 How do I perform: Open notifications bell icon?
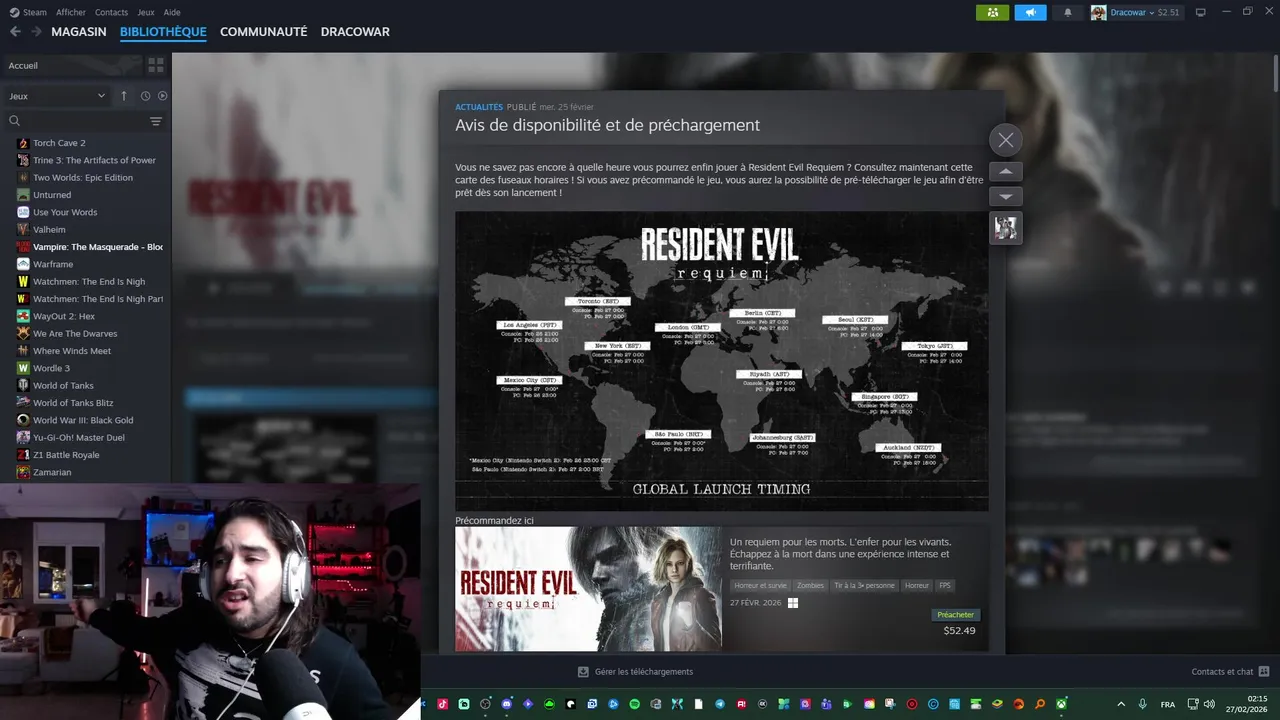1068,12
